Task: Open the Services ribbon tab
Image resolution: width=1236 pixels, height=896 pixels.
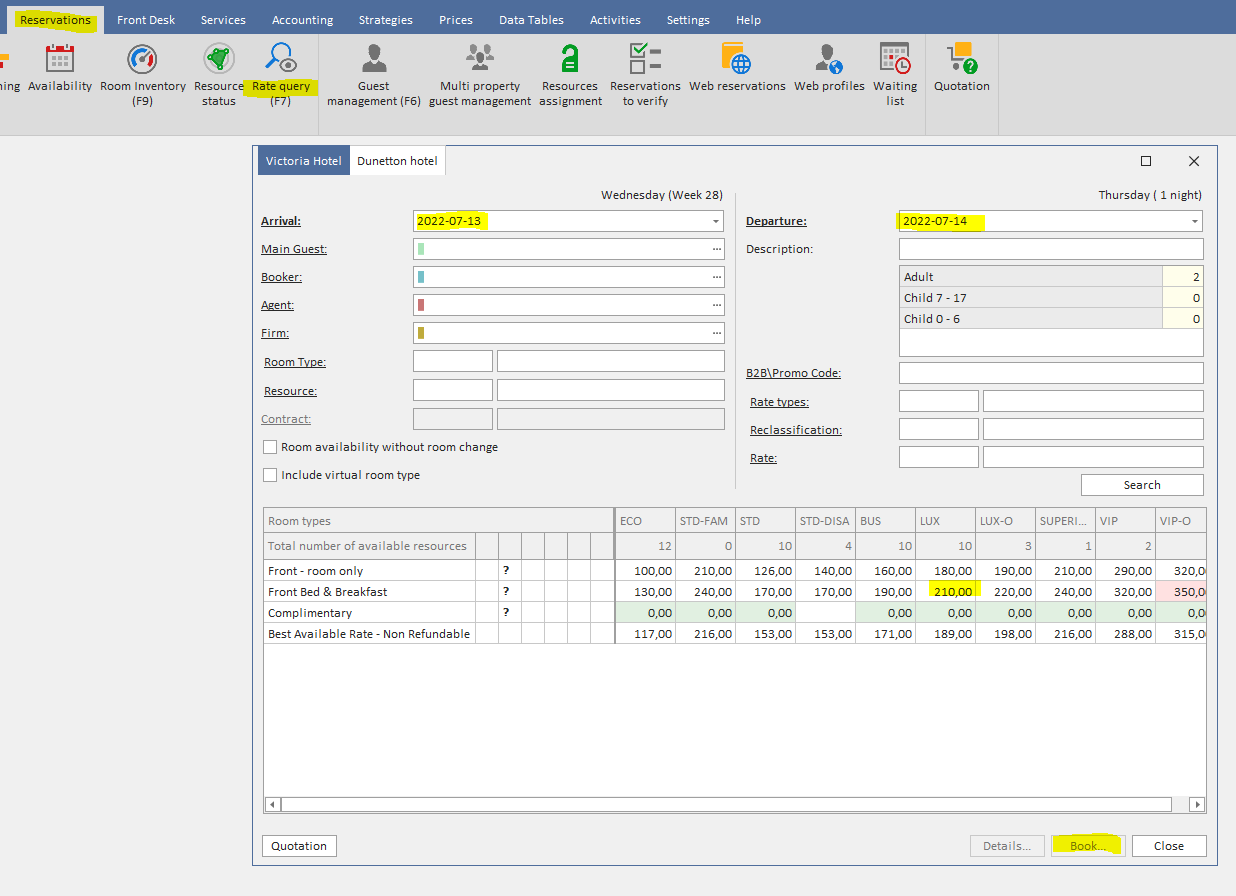Action: (223, 20)
